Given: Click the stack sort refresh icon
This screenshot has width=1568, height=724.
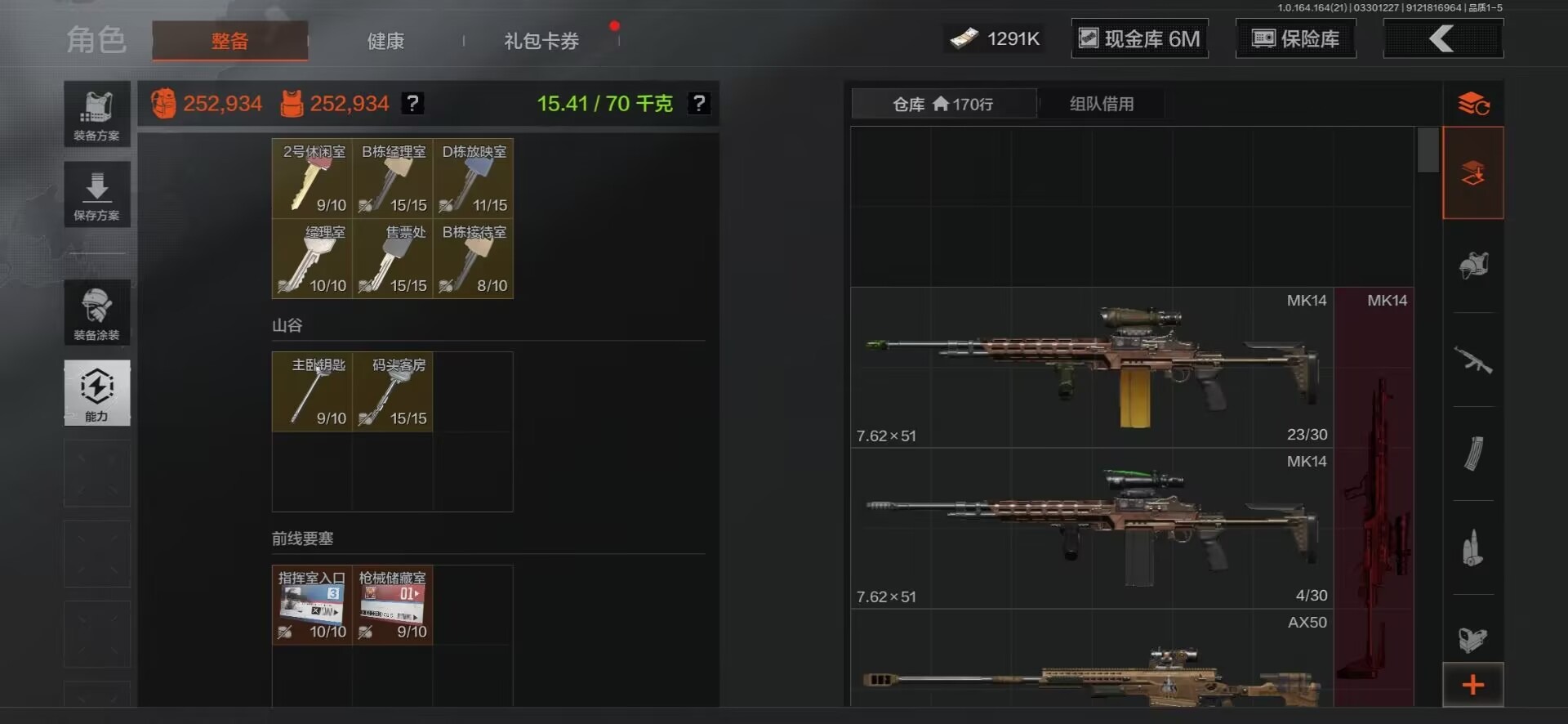Looking at the screenshot, I should [1473, 104].
